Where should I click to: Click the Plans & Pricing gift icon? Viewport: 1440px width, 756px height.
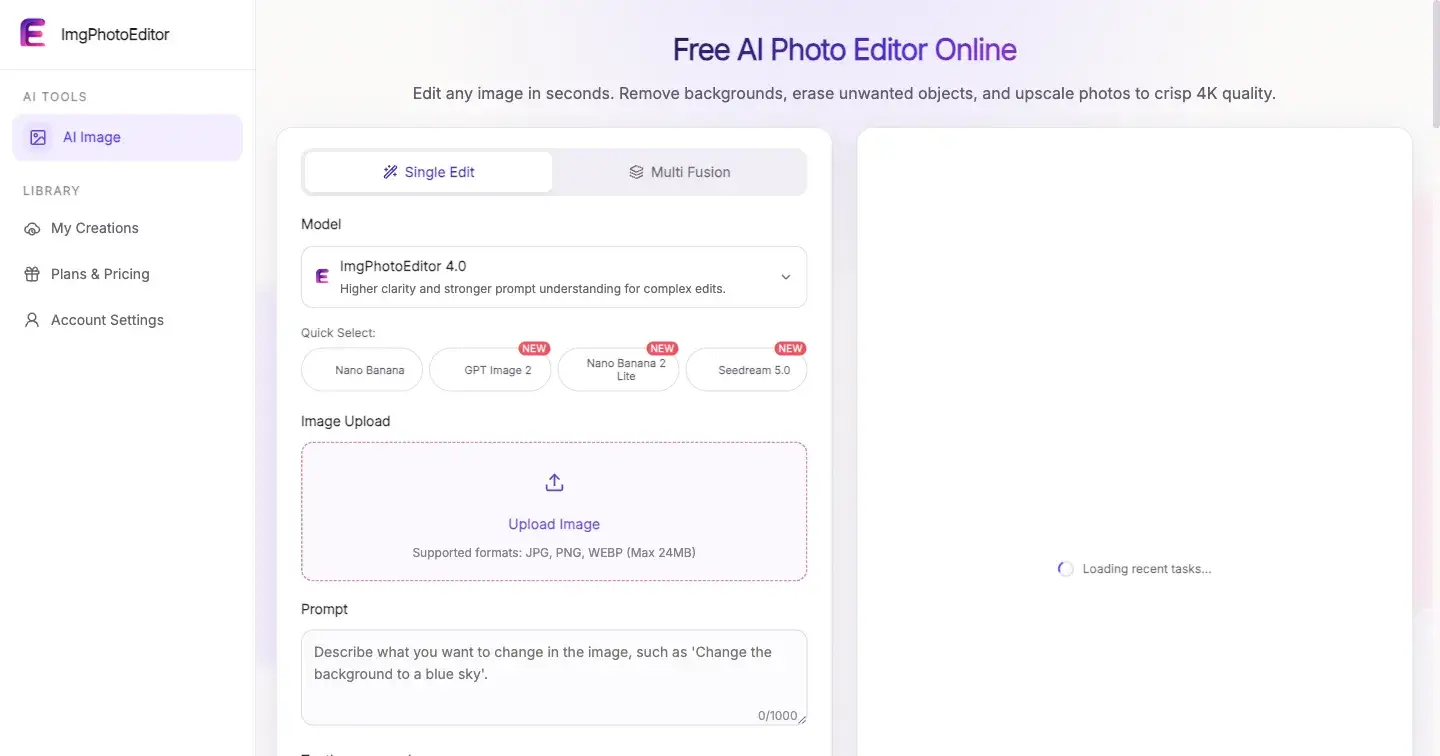point(32,274)
